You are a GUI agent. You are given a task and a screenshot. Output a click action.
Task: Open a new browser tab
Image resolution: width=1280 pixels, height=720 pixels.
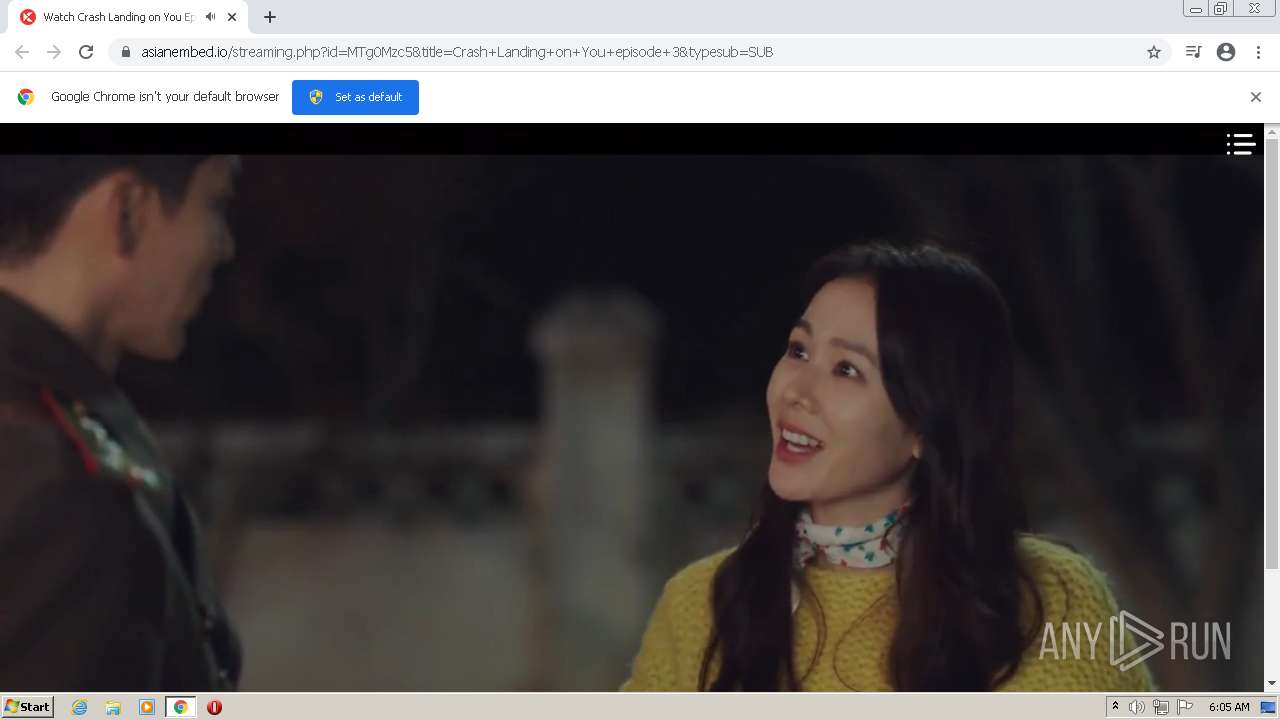270,17
